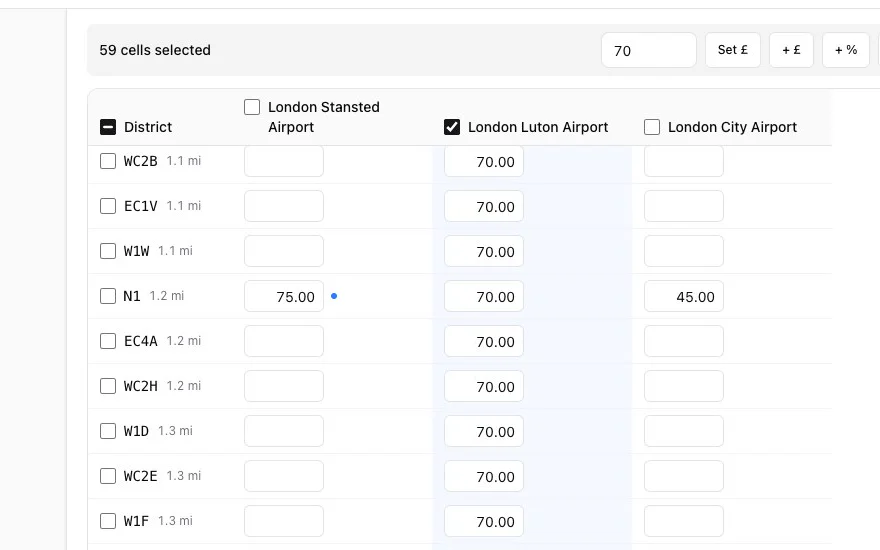The image size is (880, 550).
Task: Click the District column header text
Action: pyautogui.click(x=148, y=127)
